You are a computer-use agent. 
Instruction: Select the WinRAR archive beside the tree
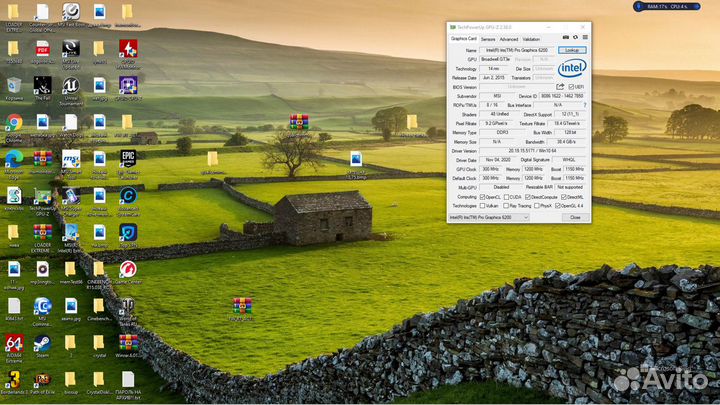point(299,122)
